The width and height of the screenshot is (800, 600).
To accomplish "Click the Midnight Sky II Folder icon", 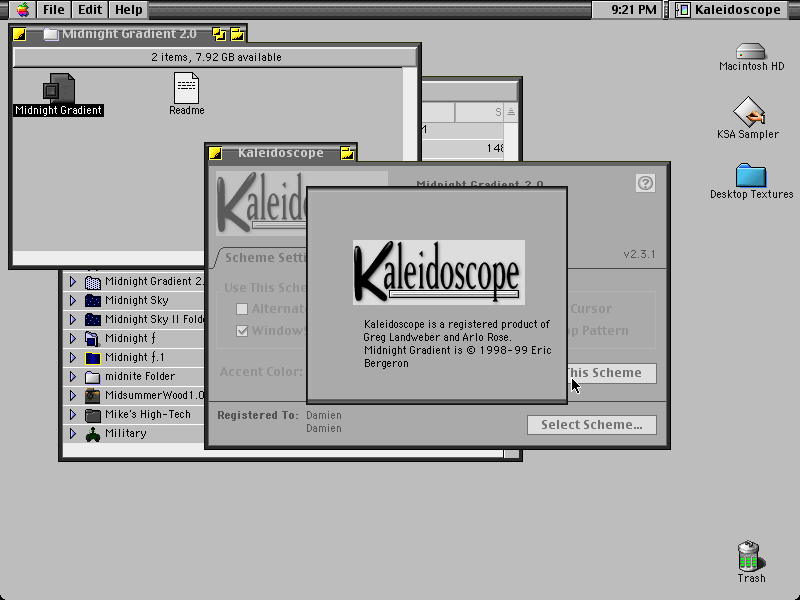I will tap(92, 319).
